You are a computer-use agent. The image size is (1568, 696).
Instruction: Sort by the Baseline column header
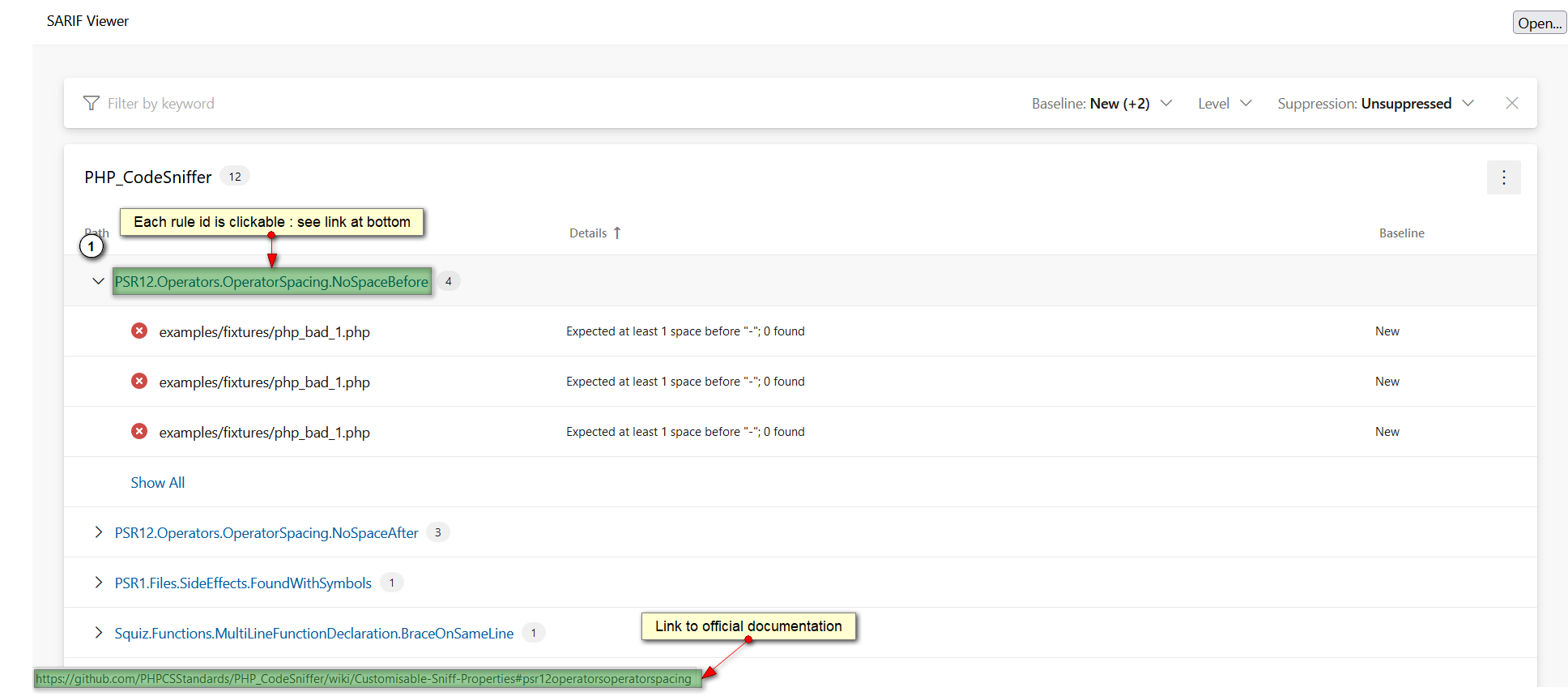point(1401,233)
